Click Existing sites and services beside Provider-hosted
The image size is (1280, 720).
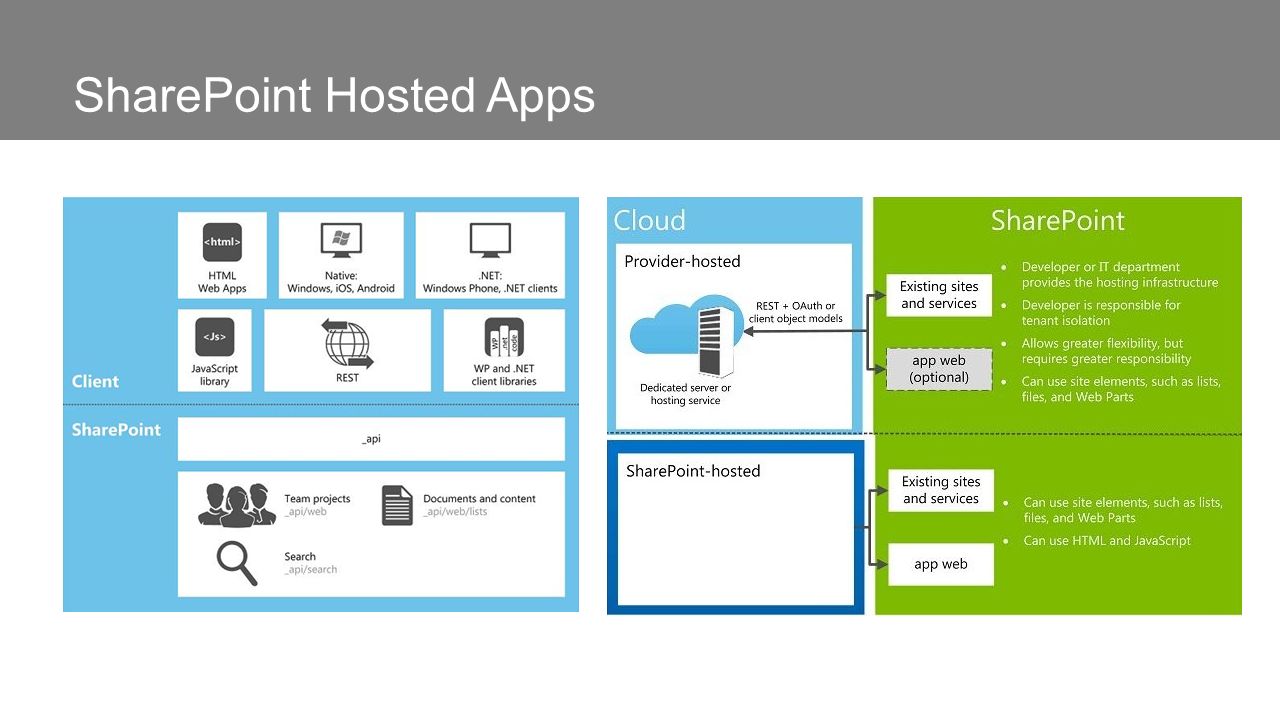(939, 295)
